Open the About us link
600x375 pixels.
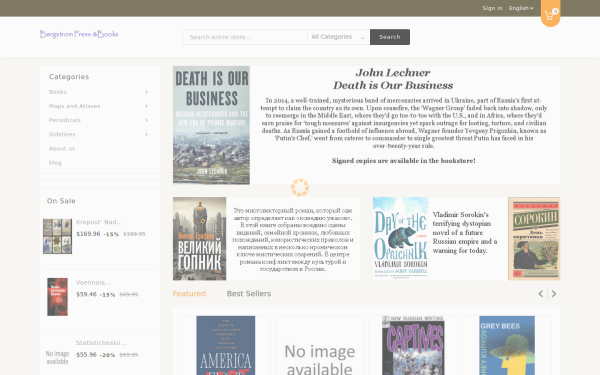click(x=62, y=148)
